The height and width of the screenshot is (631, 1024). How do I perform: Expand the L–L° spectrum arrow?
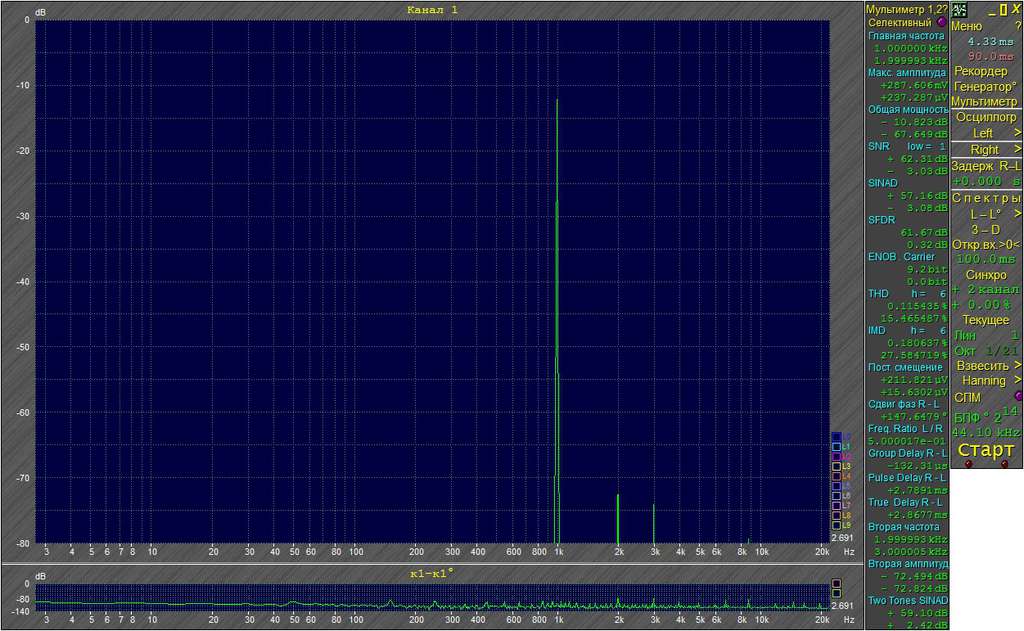click(1017, 214)
